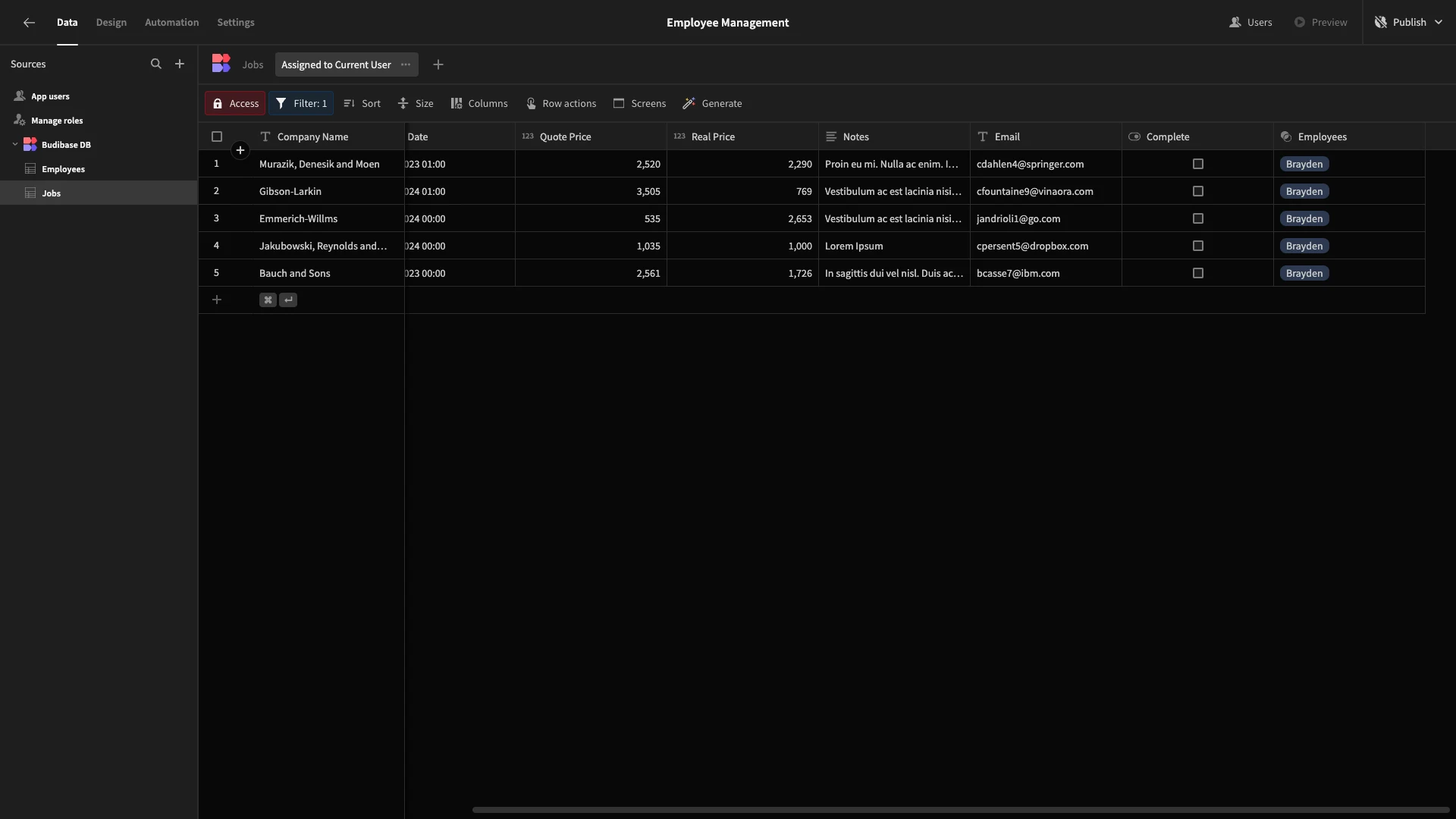The height and width of the screenshot is (819, 1456).
Task: Click the Preview play button
Action: 1320,23
